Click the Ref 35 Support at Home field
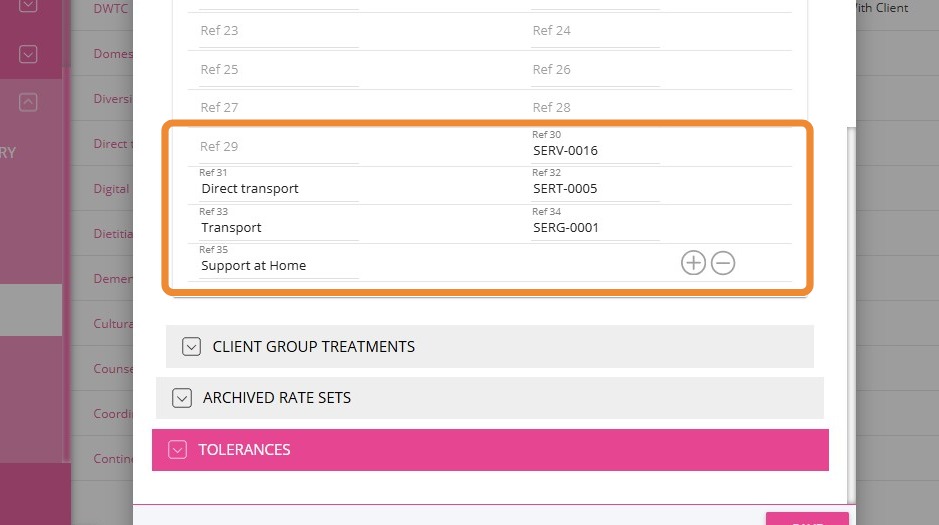The height and width of the screenshot is (525, 939). pyautogui.click(x=278, y=266)
